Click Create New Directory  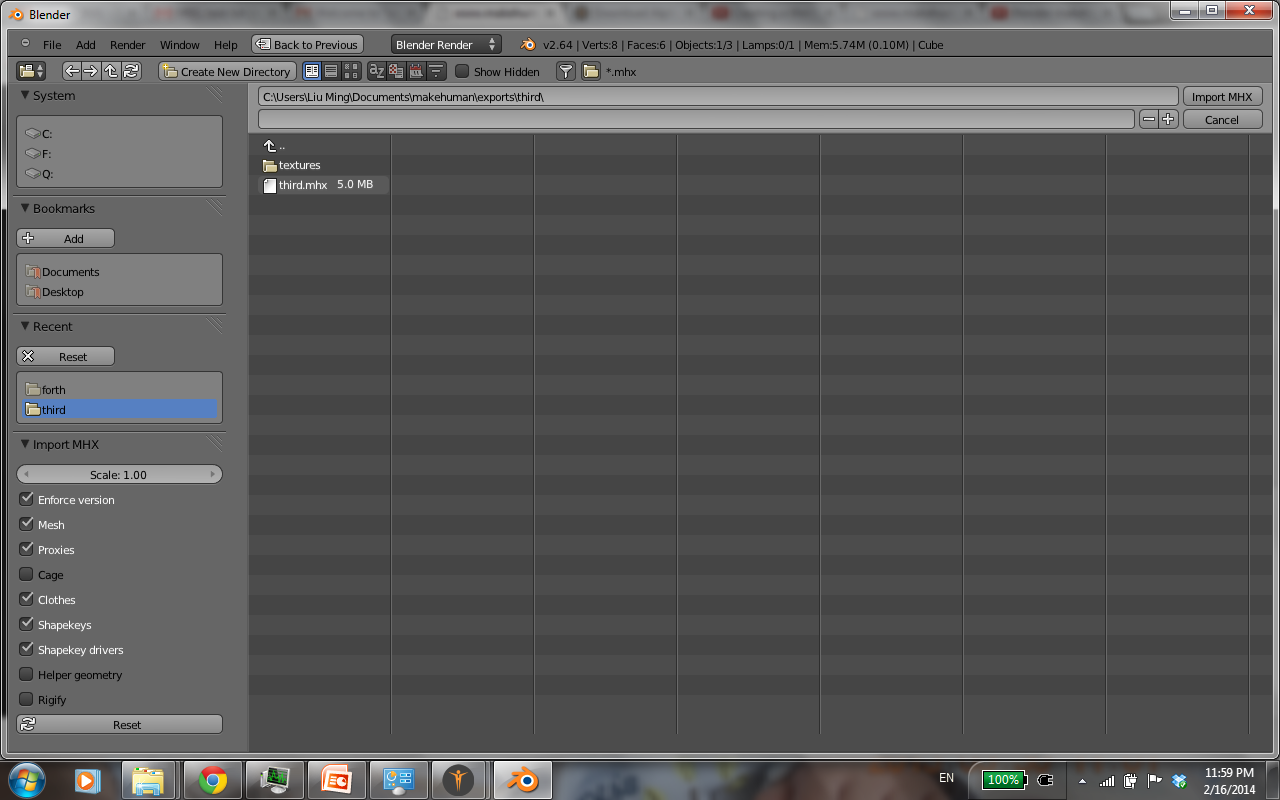click(226, 71)
